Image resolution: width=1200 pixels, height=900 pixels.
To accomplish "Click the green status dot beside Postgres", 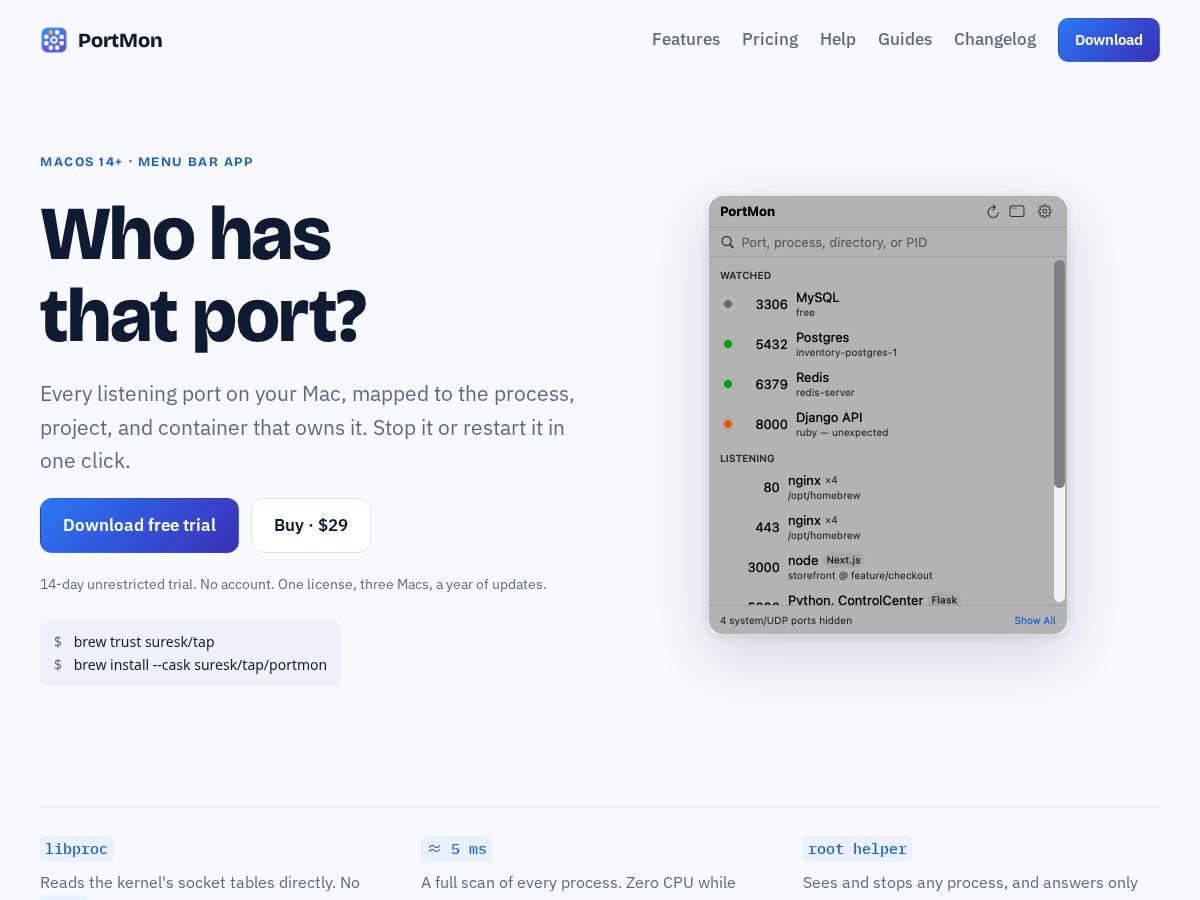I will [728, 344].
